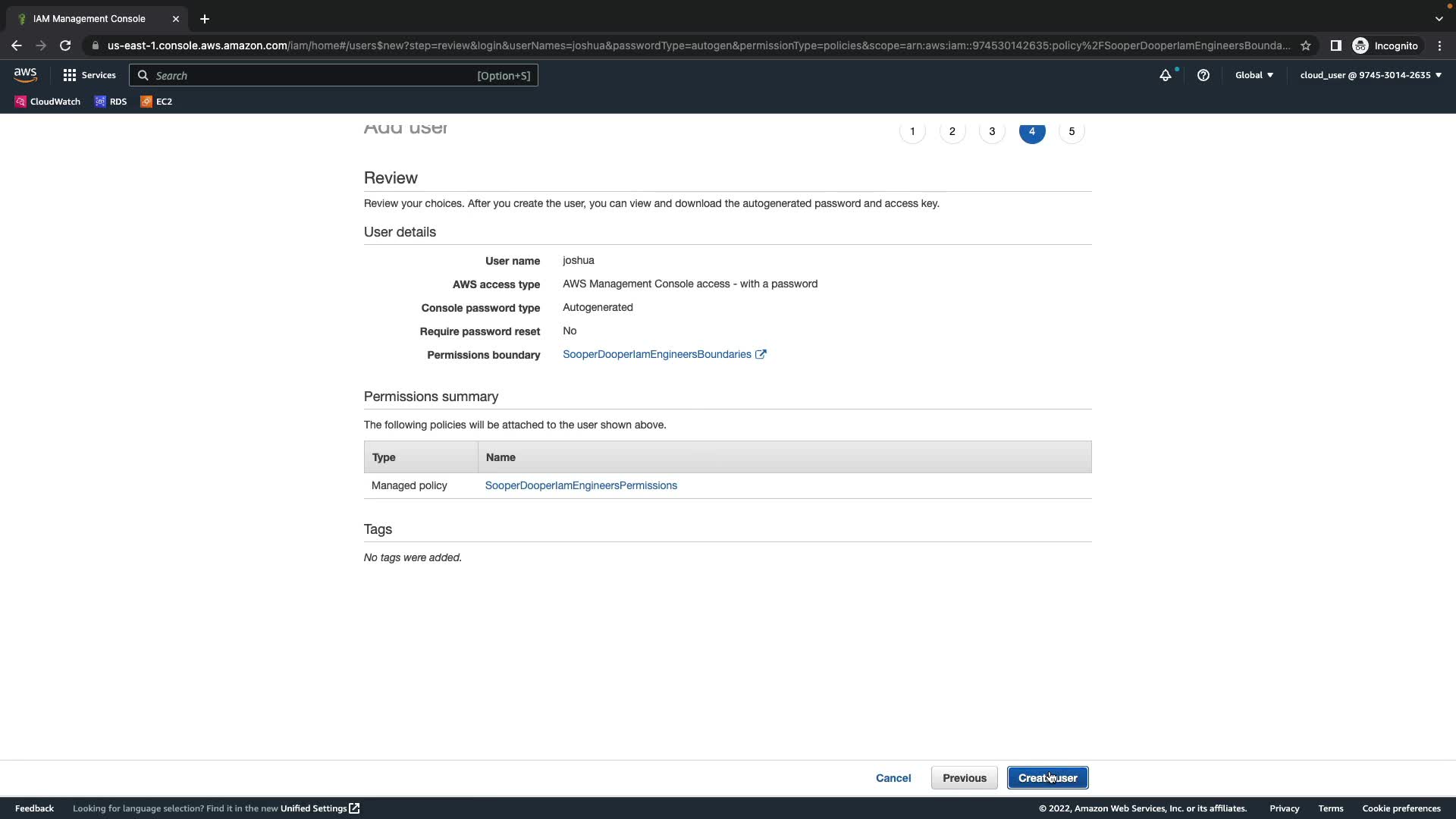Open the Services grid menu
1456x819 pixels.
(89, 75)
